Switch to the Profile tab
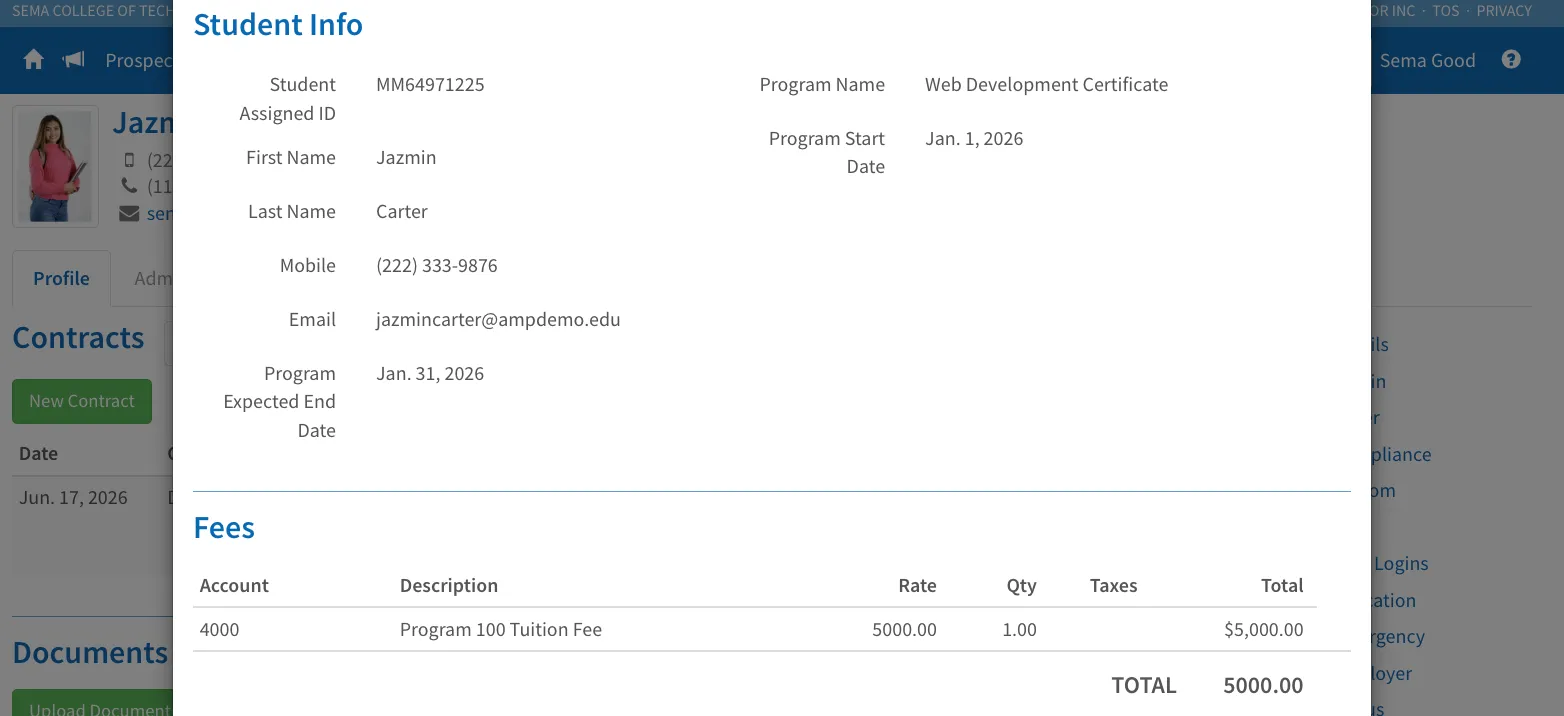This screenshot has width=1564, height=716. point(61,278)
